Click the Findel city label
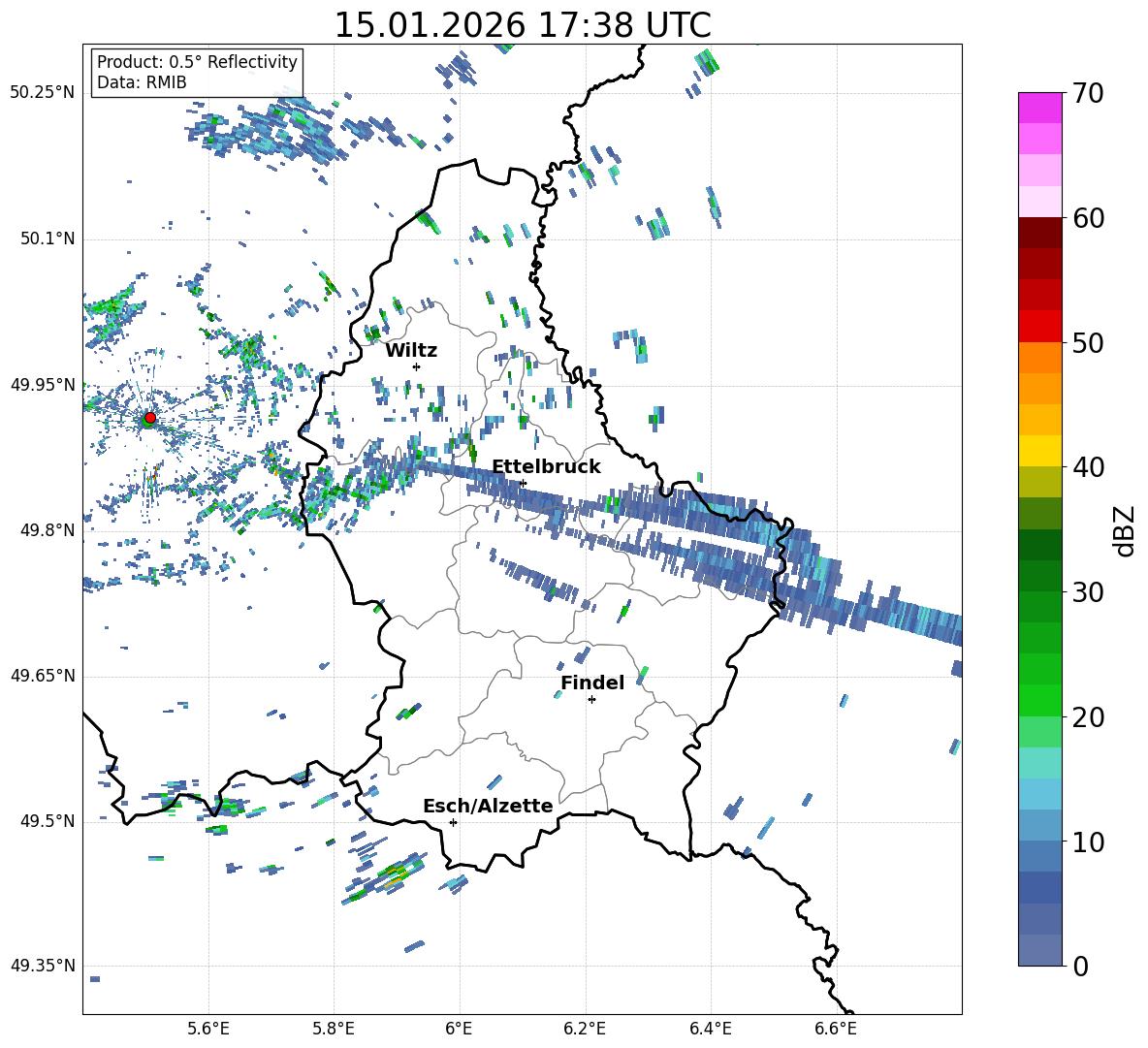The height and width of the screenshot is (1048, 1148). pyautogui.click(x=592, y=683)
